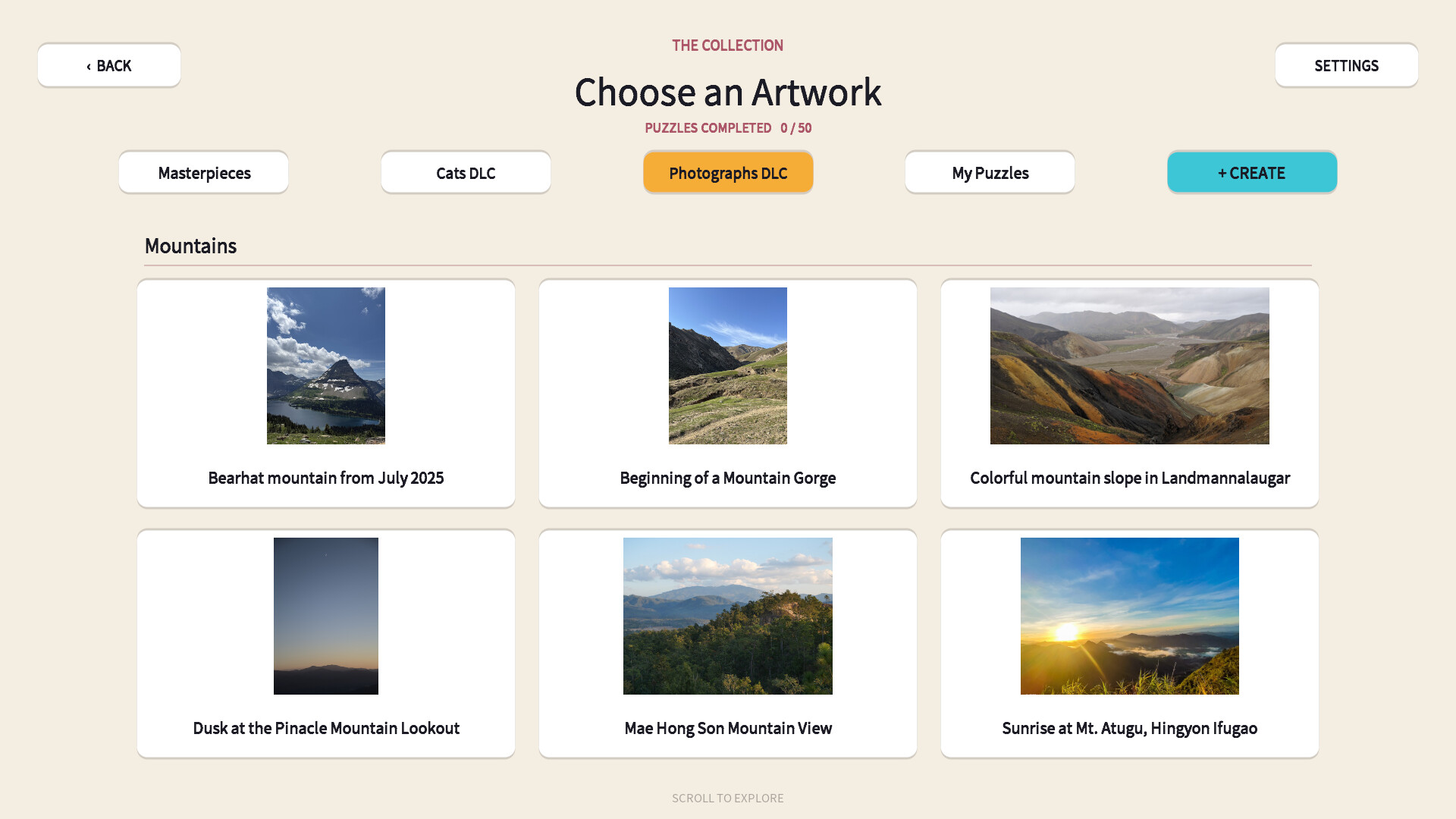Click the 'Beginning of a Mountain Gorge' caption
Screen dimensions: 1456x819
coord(728,478)
